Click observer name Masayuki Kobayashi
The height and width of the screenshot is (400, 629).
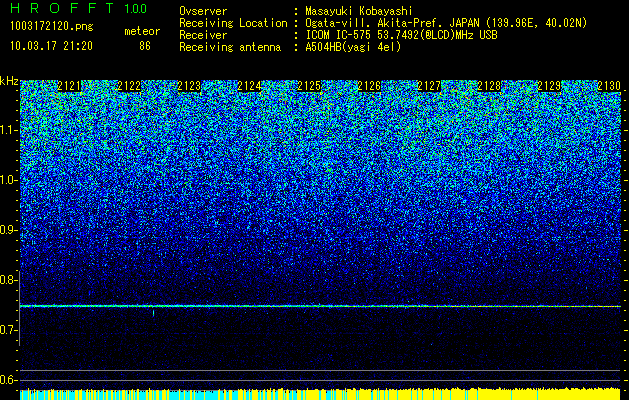coord(359,12)
